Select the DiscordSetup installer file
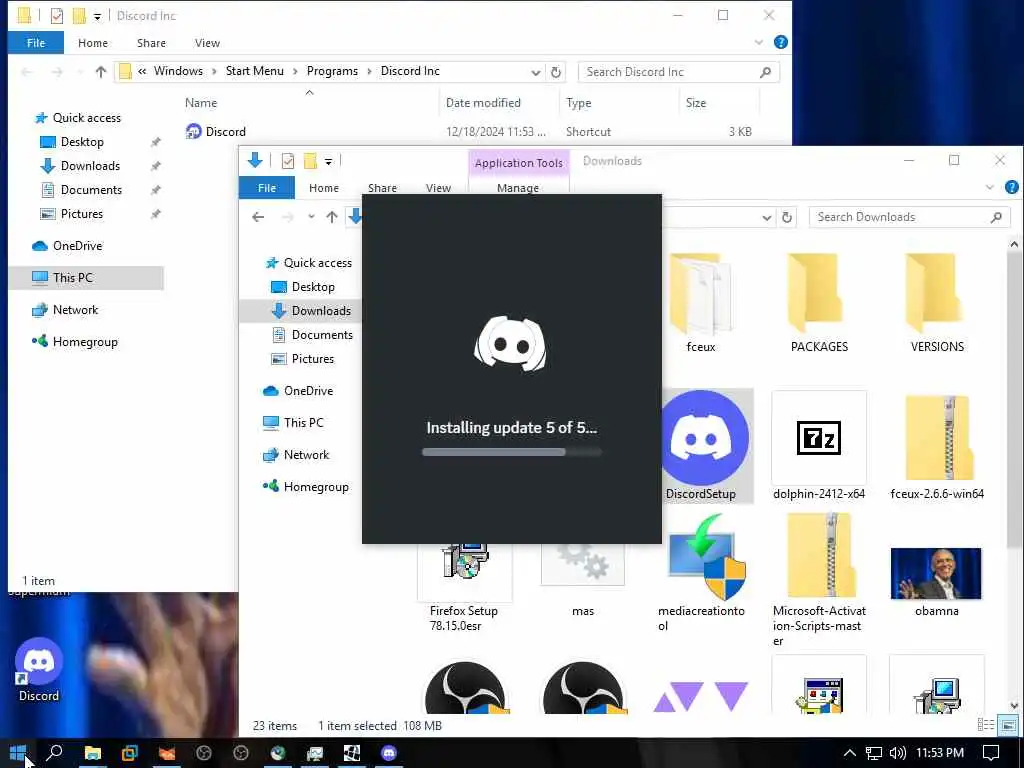 [704, 446]
